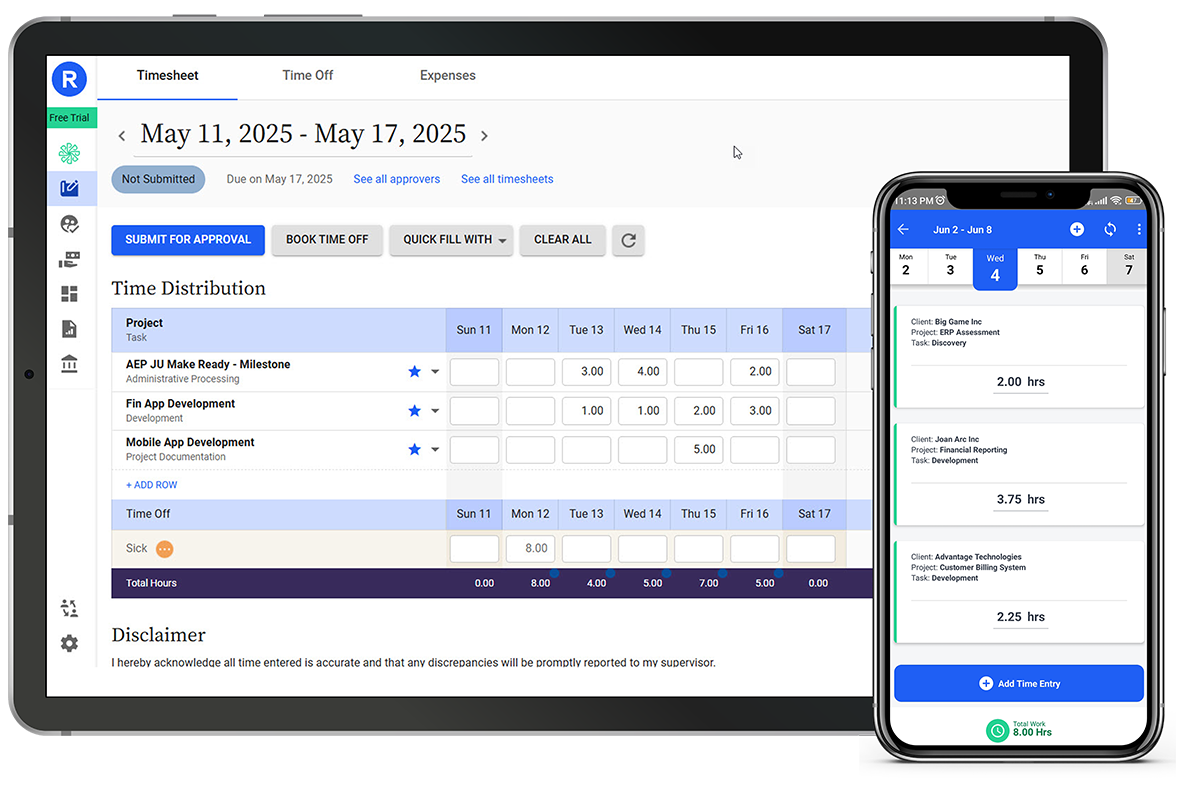The image size is (1200, 786).
Task: Open the bank building icon in the sidebar
Action: pos(69,364)
